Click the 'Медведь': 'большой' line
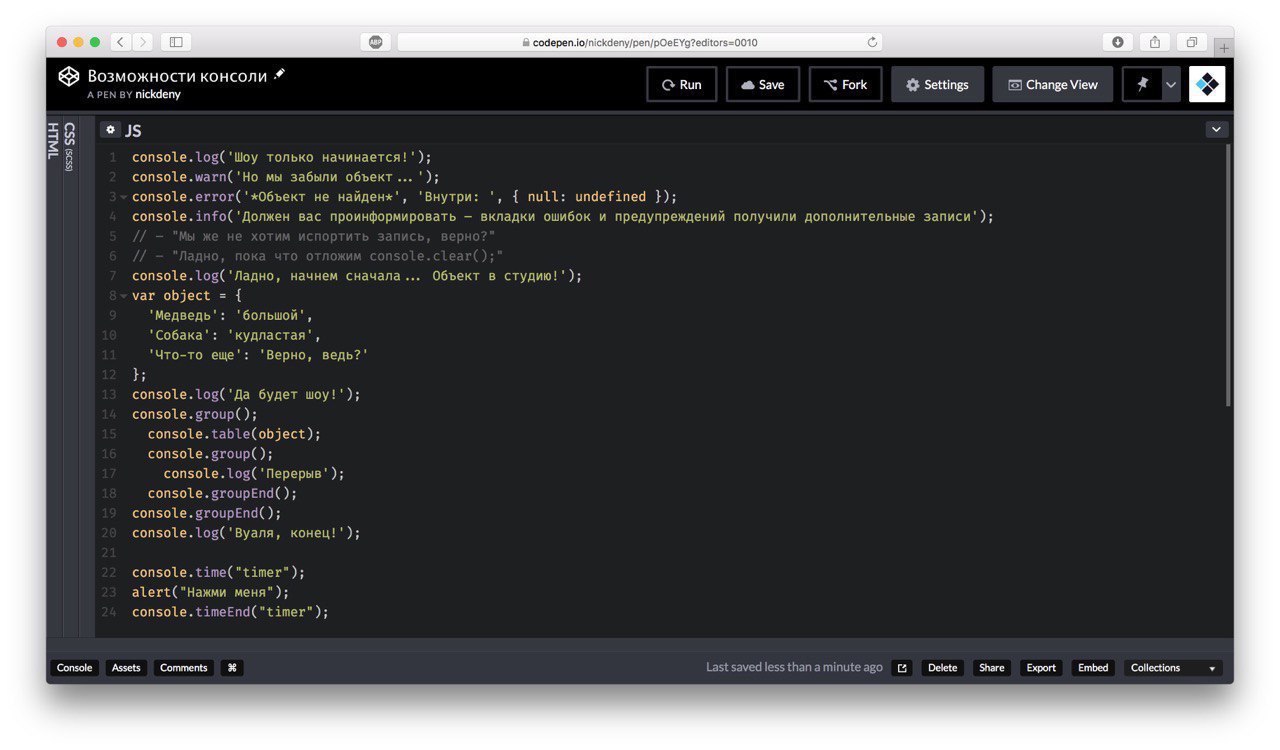The image size is (1280, 750). 230,316
